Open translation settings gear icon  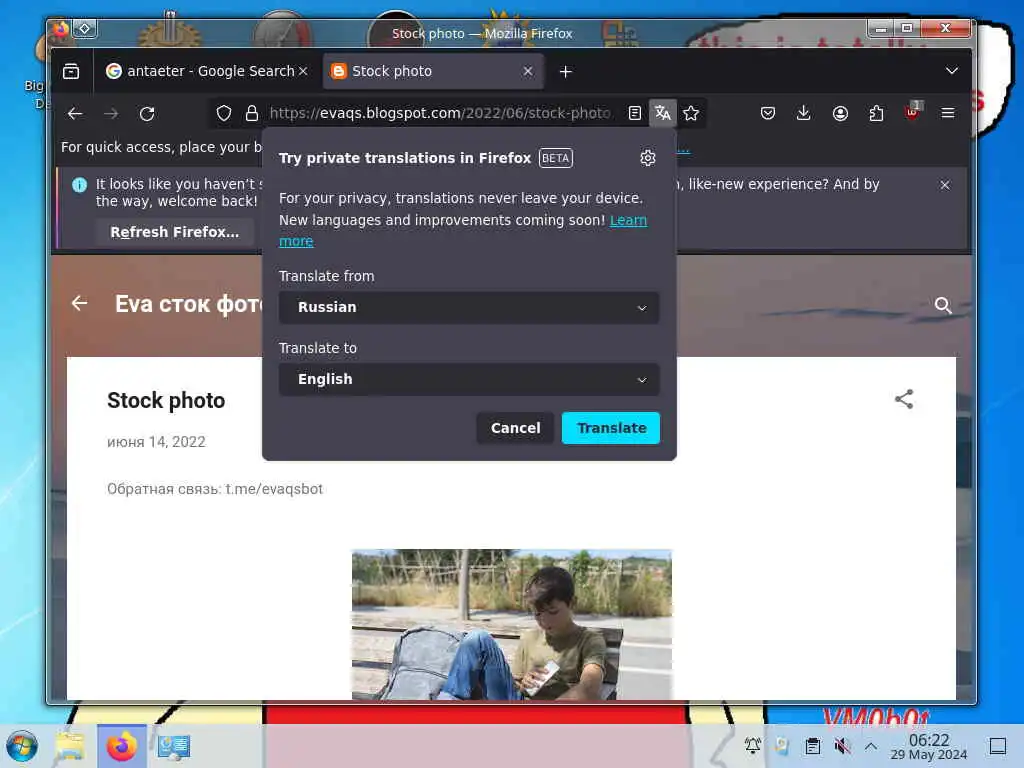coord(647,158)
